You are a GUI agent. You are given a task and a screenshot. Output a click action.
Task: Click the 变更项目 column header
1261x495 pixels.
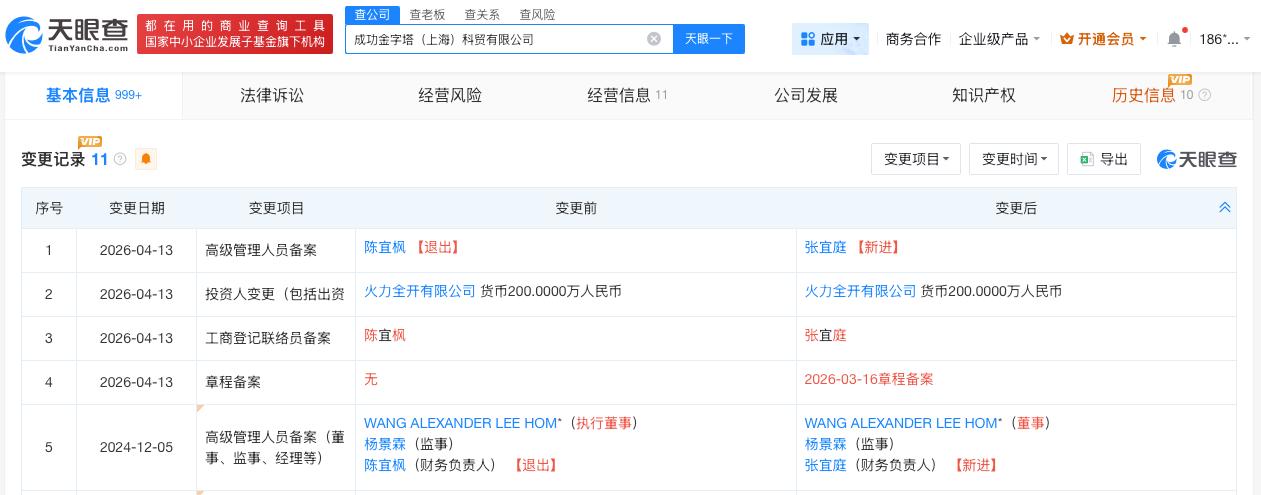pos(277,208)
